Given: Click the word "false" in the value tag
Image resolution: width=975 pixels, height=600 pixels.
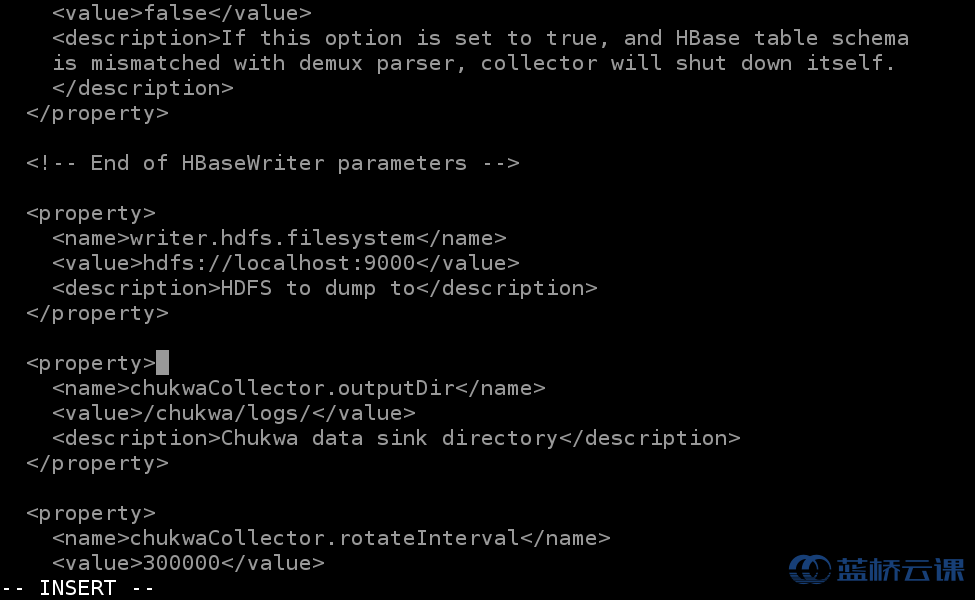Looking at the screenshot, I should coord(182,13).
